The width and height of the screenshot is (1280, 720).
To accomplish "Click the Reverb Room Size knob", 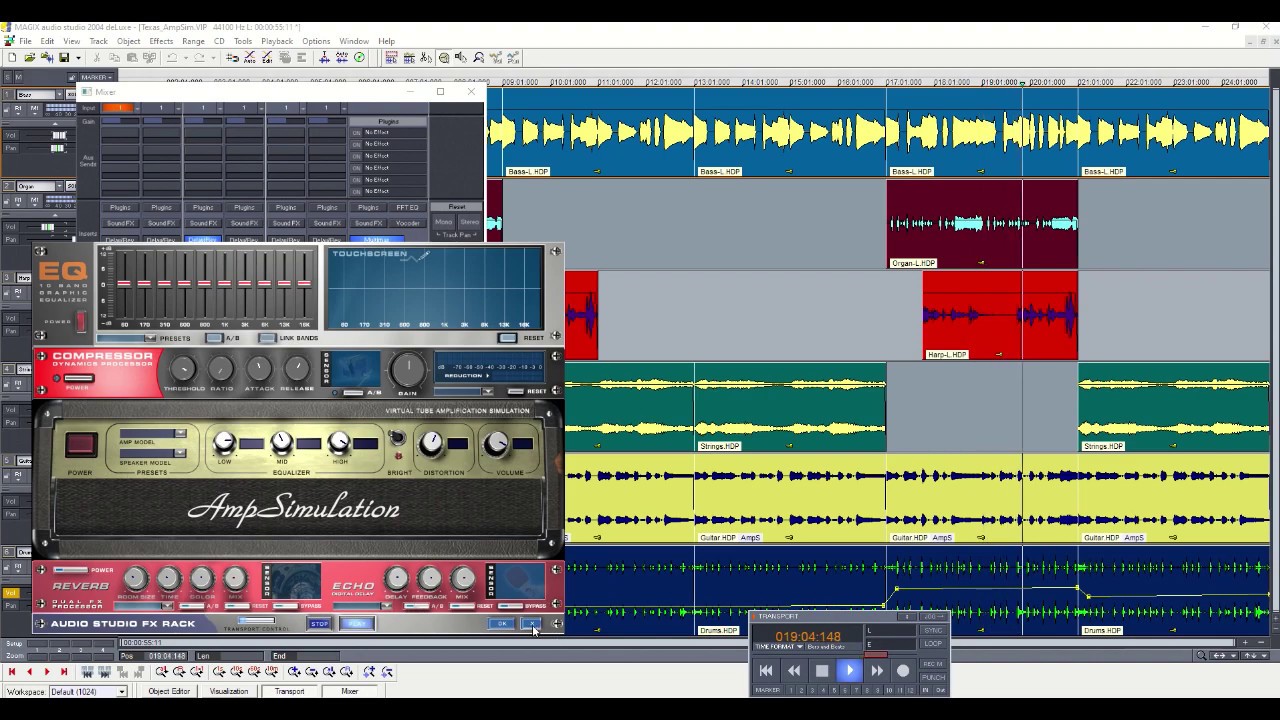I will pos(135,578).
